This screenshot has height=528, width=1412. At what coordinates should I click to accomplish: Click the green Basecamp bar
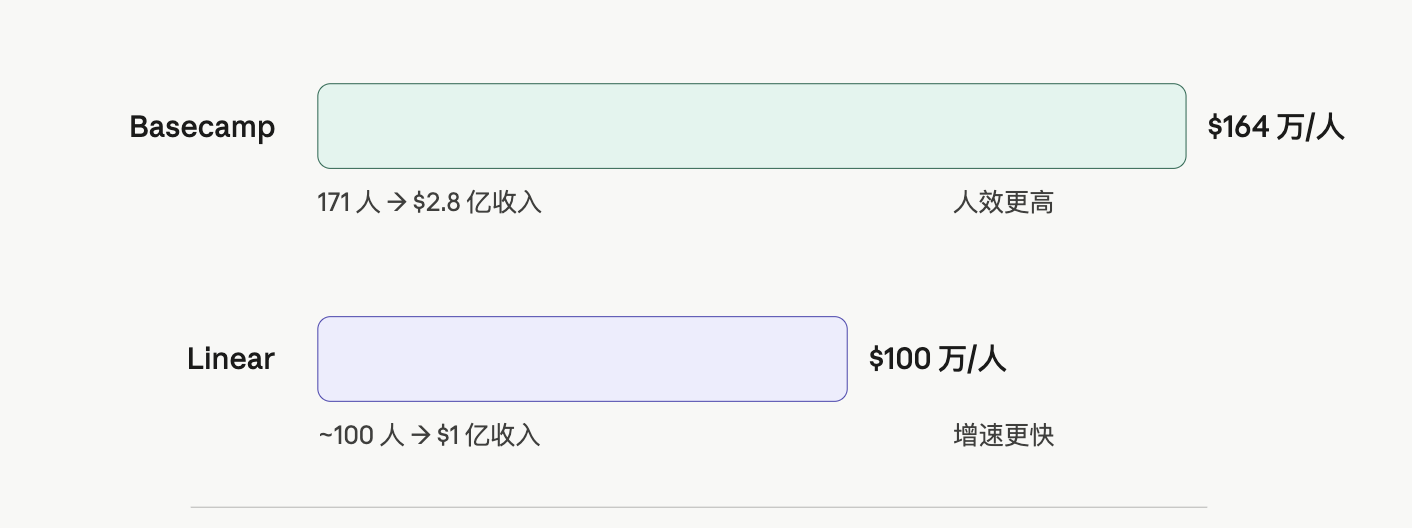pos(751,126)
